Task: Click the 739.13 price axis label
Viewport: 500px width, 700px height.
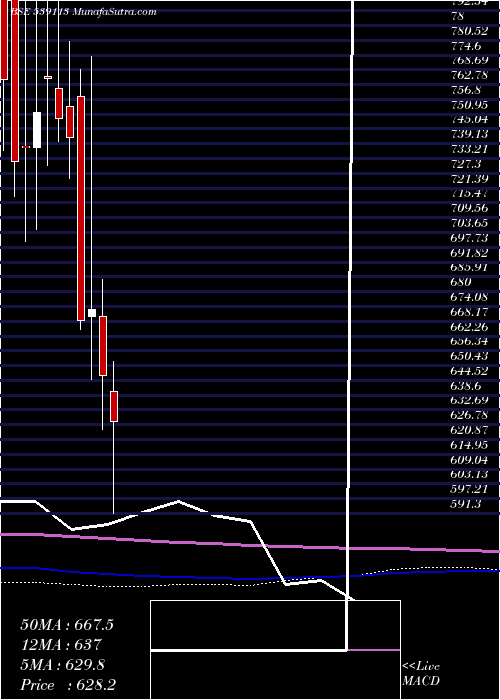Action: tap(469, 134)
